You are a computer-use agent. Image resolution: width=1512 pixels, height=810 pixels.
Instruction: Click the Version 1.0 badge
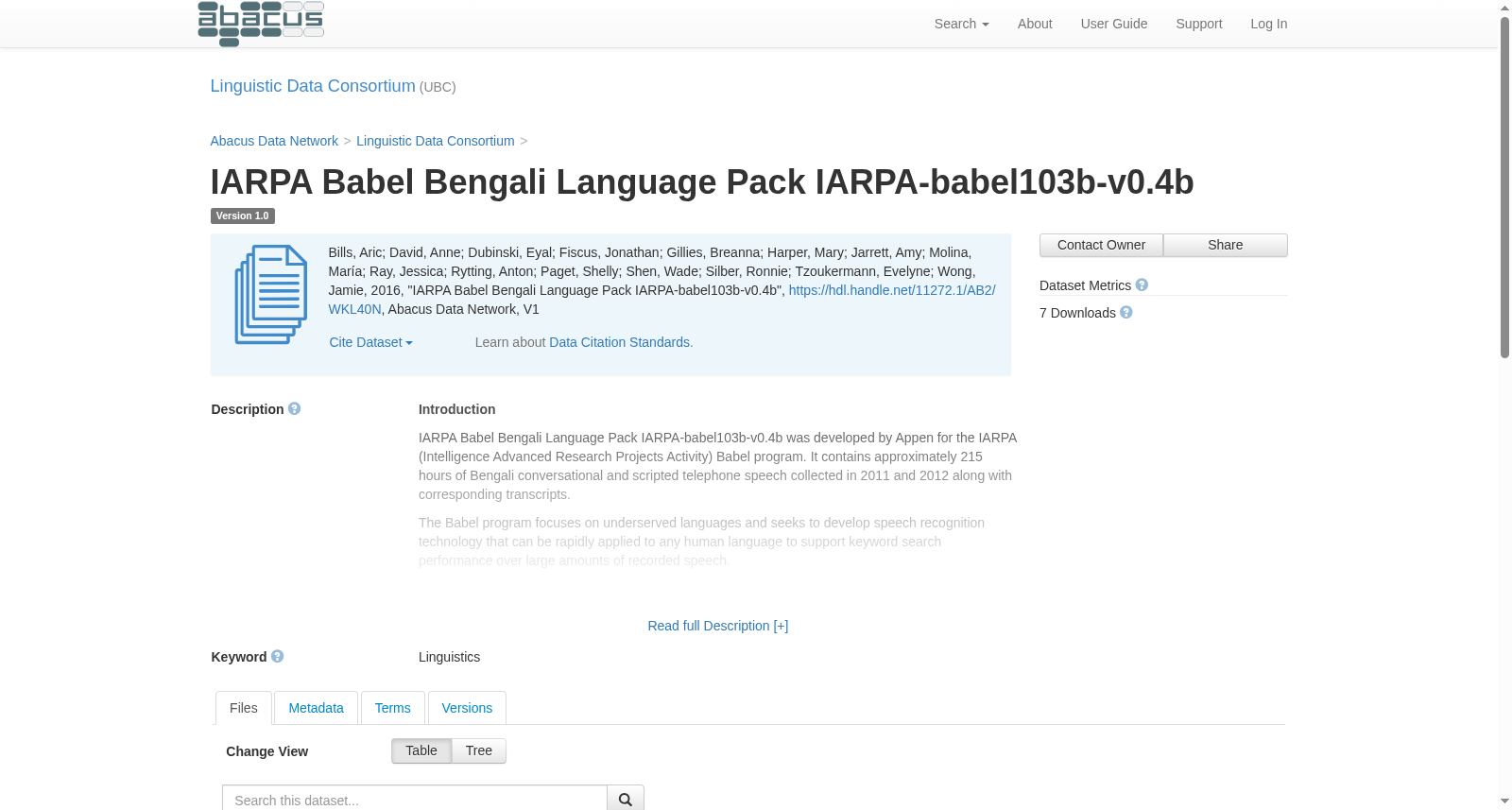pyautogui.click(x=243, y=215)
